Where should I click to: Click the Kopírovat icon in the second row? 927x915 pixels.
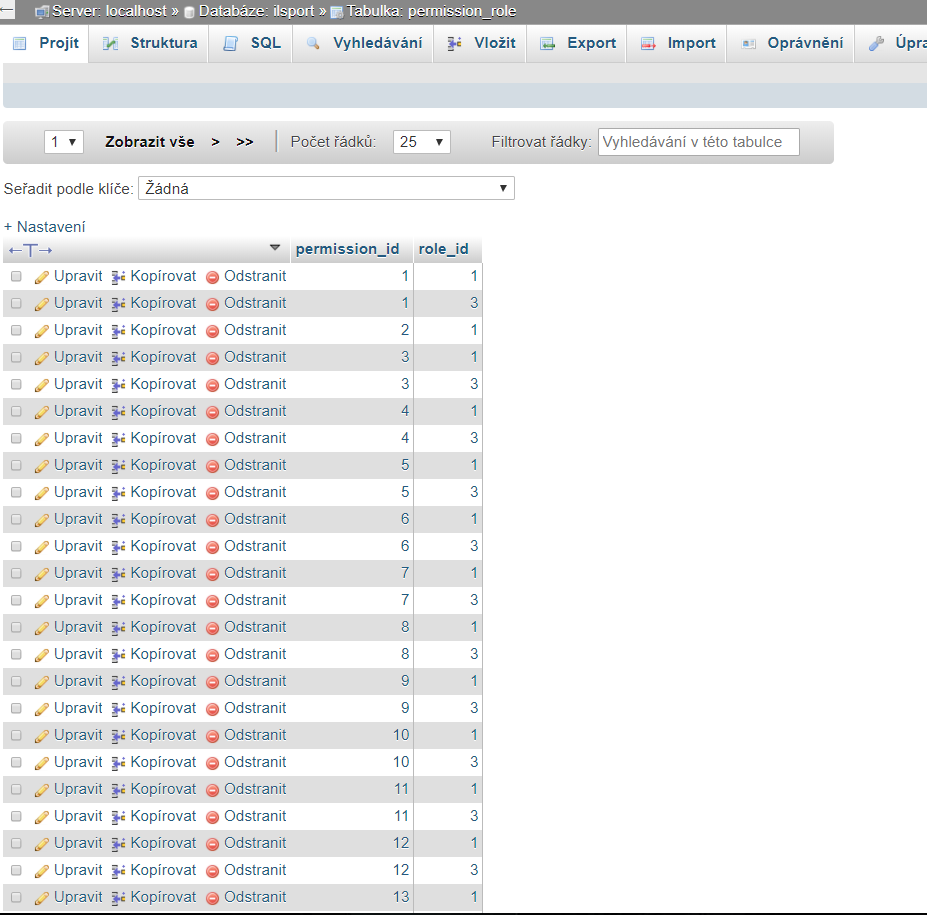(116, 303)
